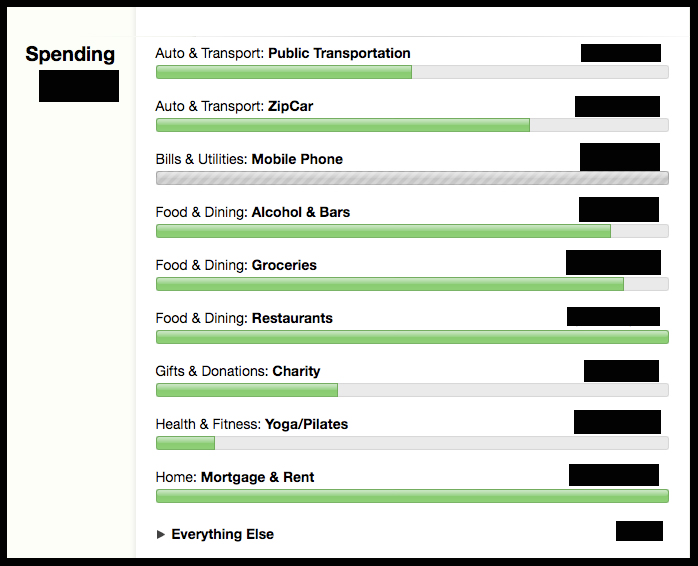Click the Groceries spending progress bar
This screenshot has height=566, width=698.
click(412, 284)
